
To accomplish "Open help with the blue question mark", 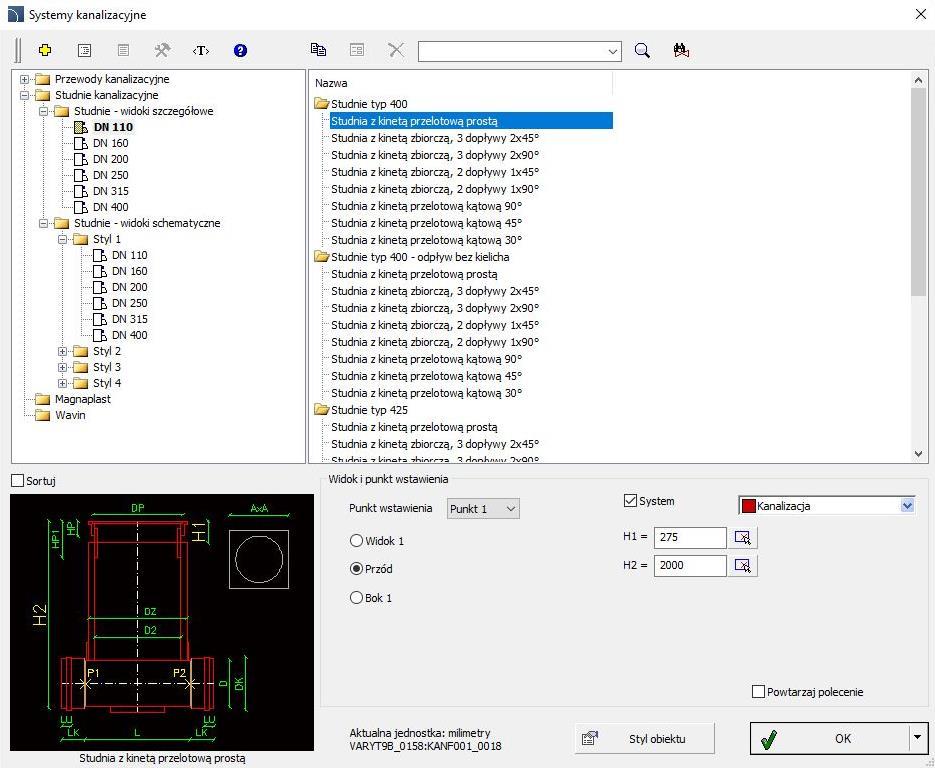I will pos(240,50).
